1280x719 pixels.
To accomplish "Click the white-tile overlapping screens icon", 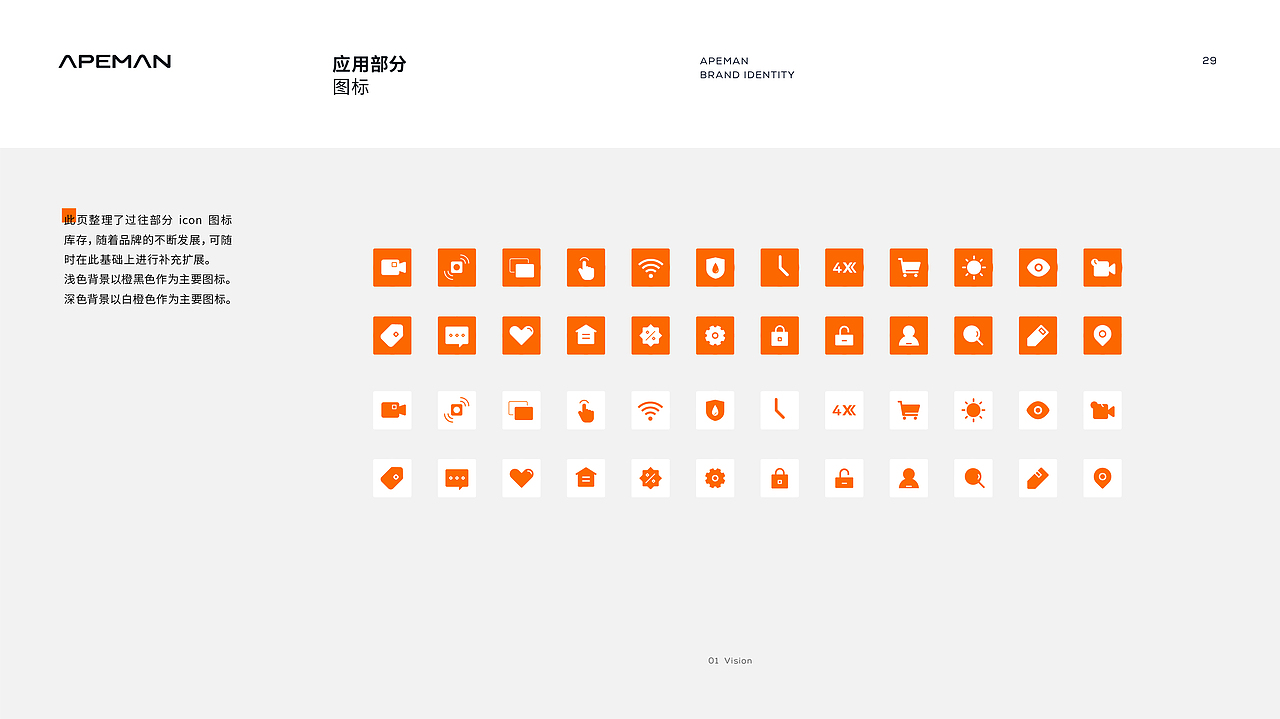I will (521, 410).
